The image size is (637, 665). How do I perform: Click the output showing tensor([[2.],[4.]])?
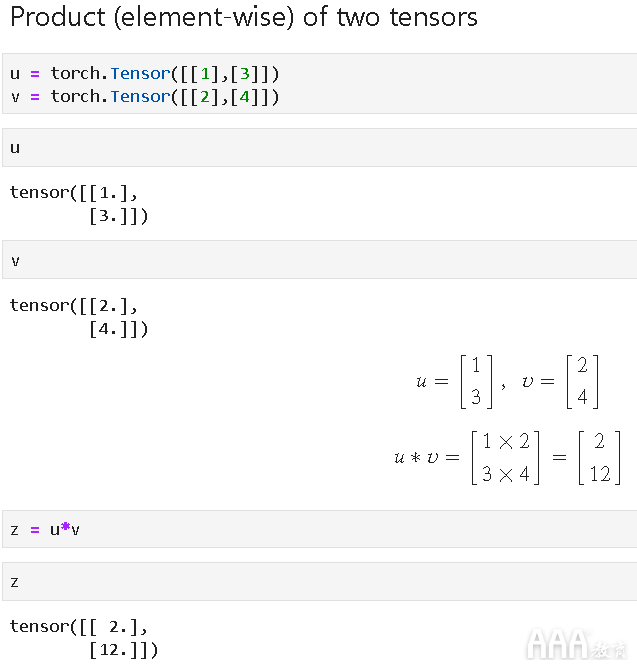coord(79,317)
